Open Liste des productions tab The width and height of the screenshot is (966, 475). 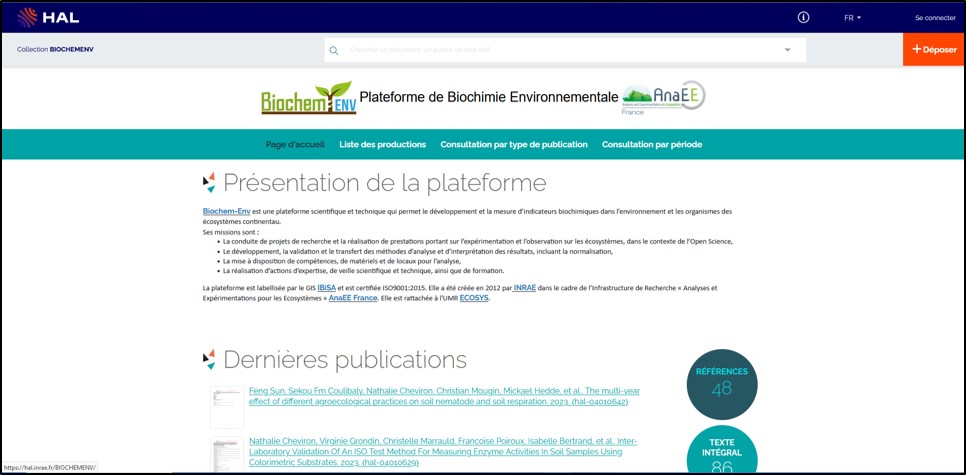click(x=383, y=144)
